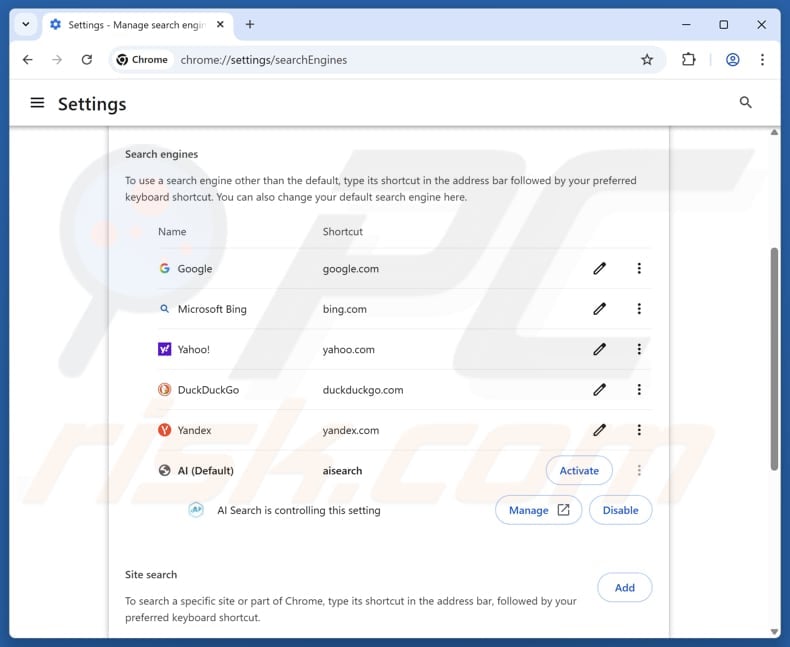Open the three-dot menu for Google

coord(639,269)
